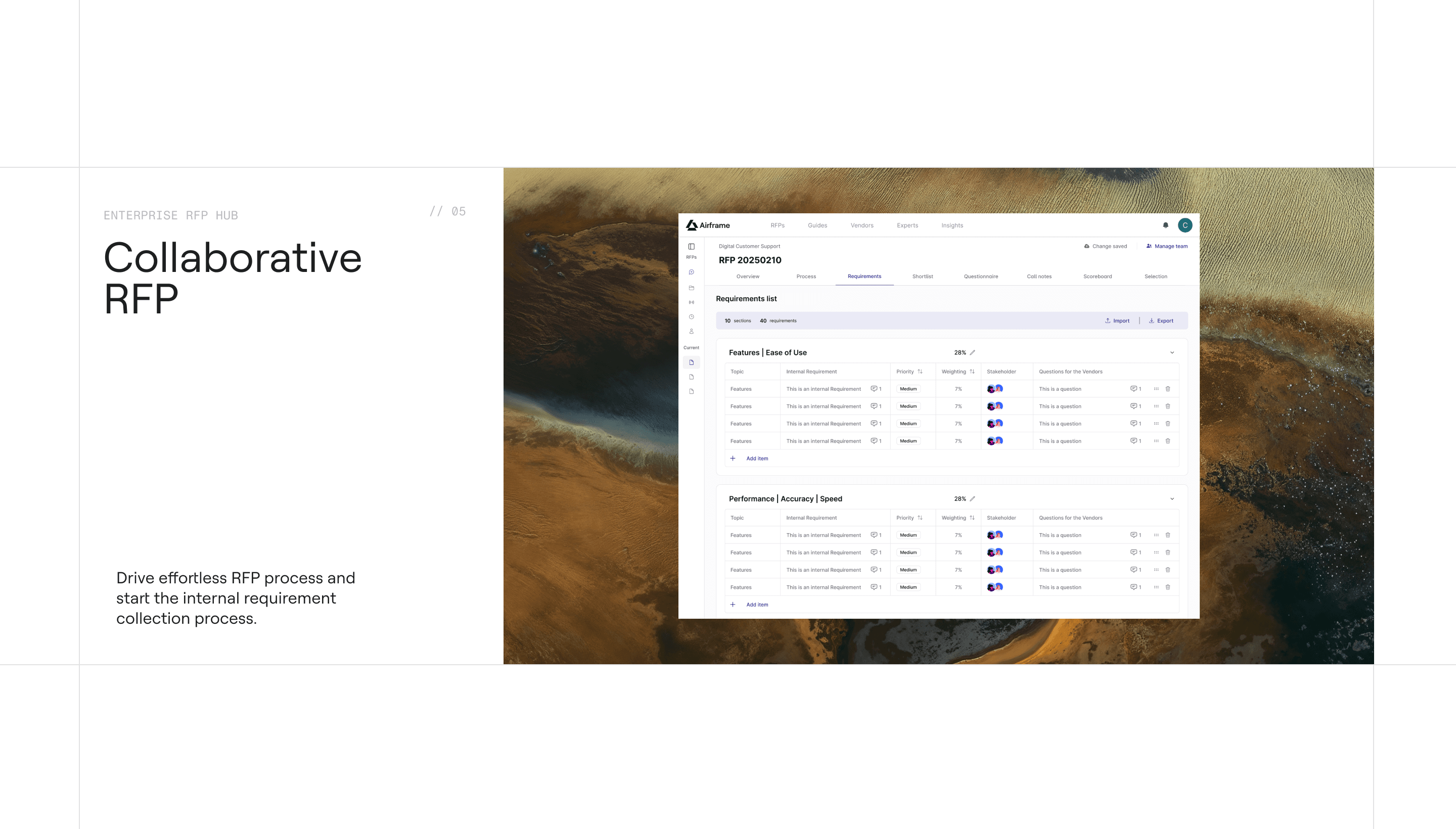Open the folder icon in the sidebar
This screenshot has height=829, width=1456.
(691, 288)
